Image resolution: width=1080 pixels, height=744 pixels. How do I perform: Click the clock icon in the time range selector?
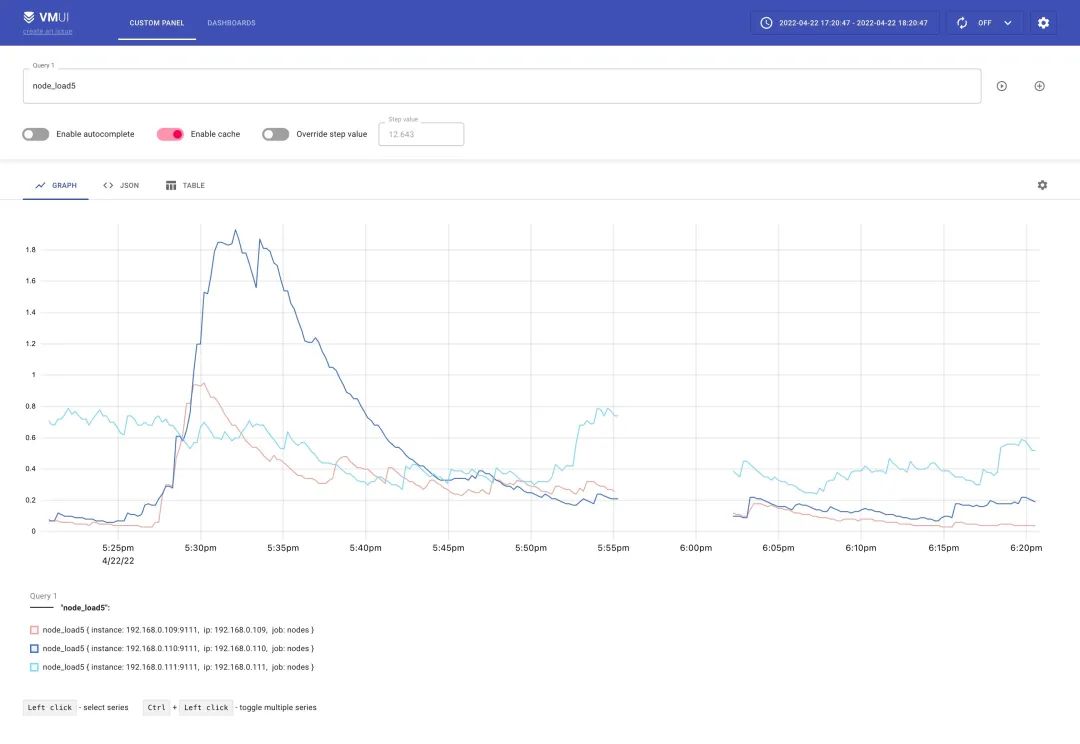coord(766,23)
